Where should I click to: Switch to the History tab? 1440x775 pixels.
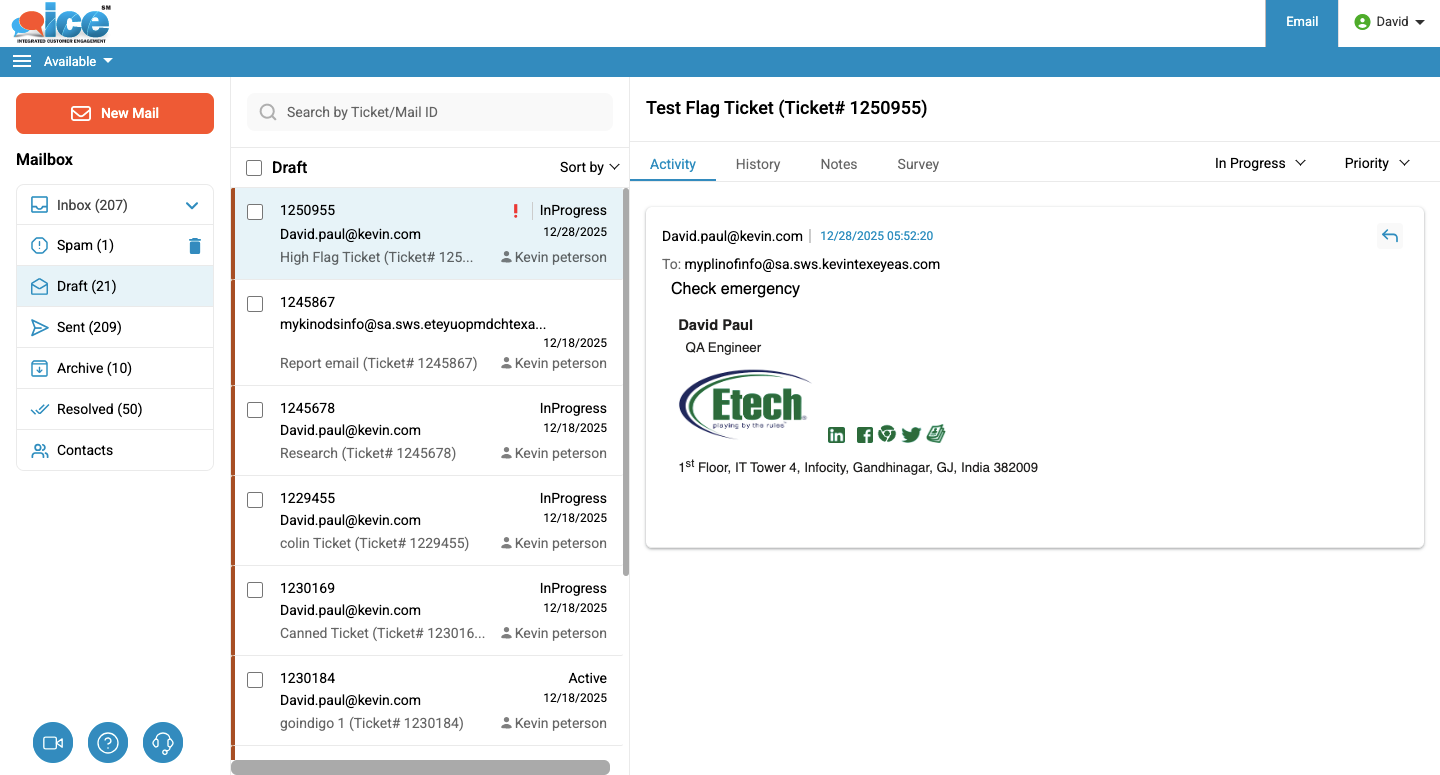(x=757, y=164)
